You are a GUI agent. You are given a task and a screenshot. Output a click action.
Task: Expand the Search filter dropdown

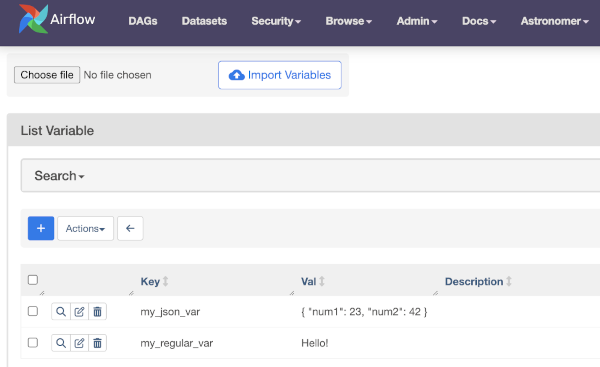59,176
